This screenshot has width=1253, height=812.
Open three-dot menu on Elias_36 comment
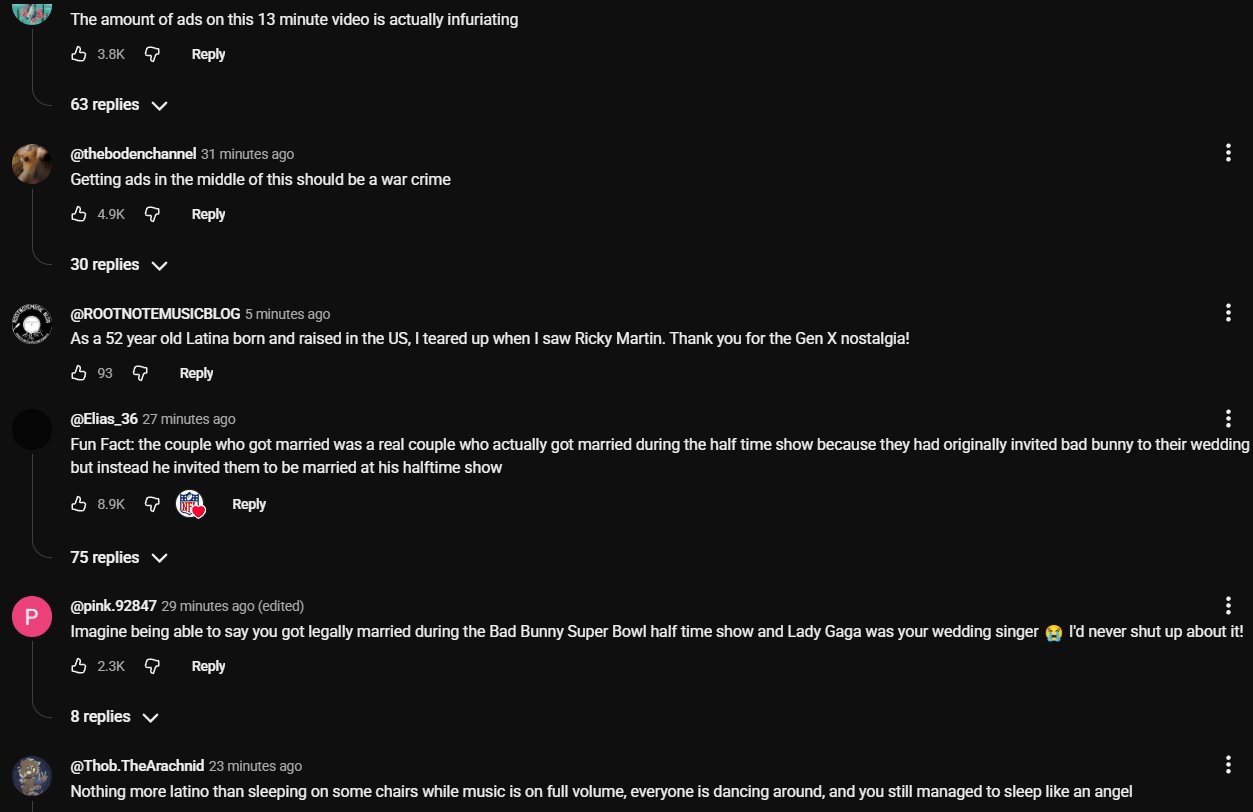click(x=1228, y=418)
